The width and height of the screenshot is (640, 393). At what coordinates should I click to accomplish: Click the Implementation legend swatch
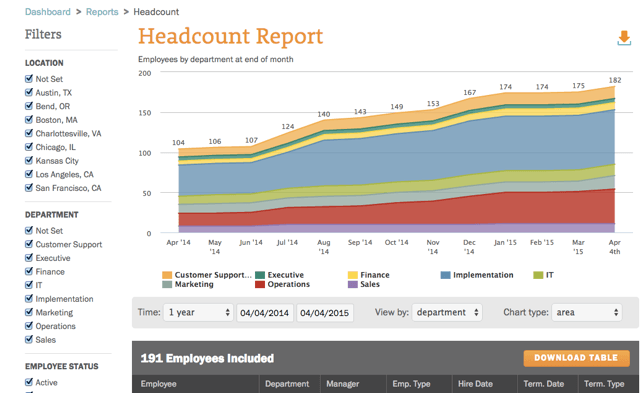tap(446, 275)
